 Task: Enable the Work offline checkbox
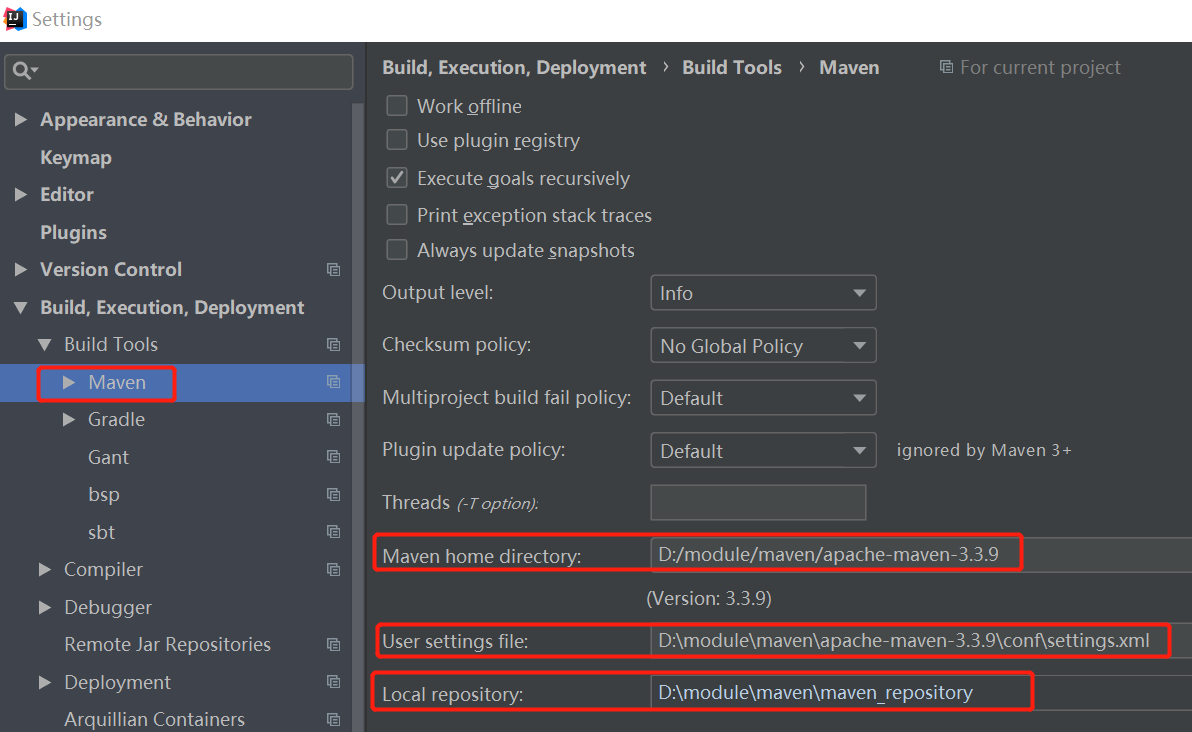click(x=397, y=106)
